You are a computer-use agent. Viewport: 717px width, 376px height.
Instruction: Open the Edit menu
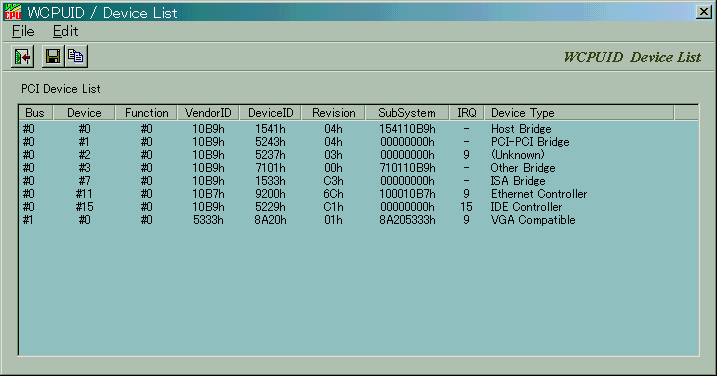pos(65,31)
